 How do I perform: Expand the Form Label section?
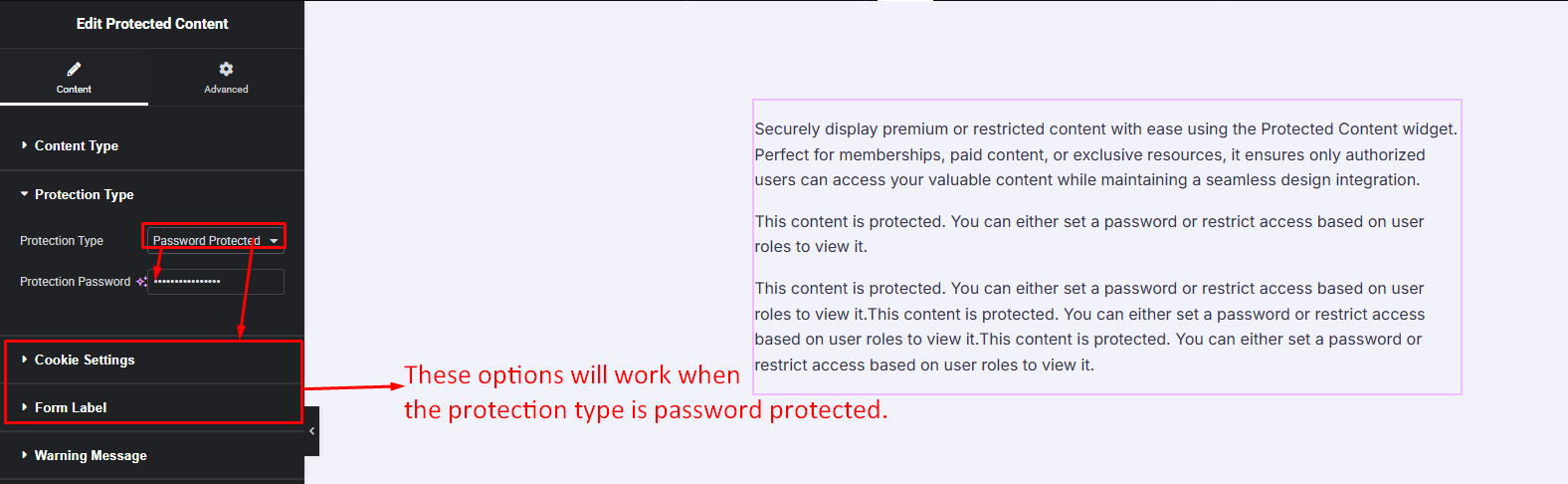point(71,407)
